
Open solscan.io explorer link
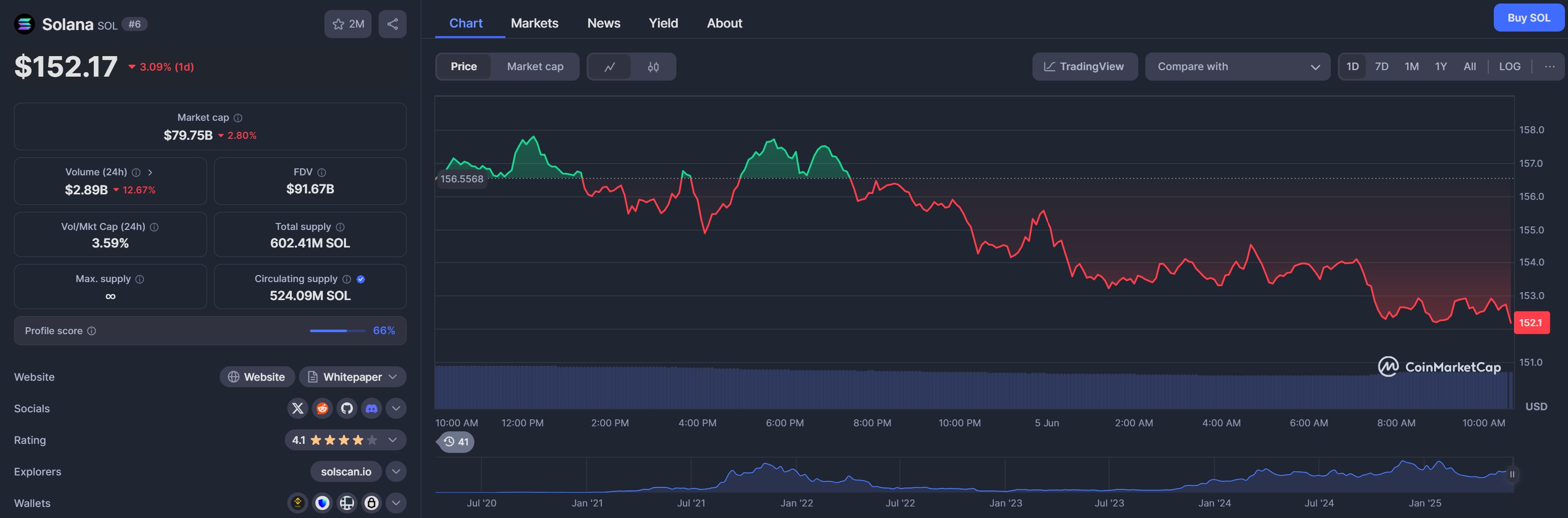[345, 472]
